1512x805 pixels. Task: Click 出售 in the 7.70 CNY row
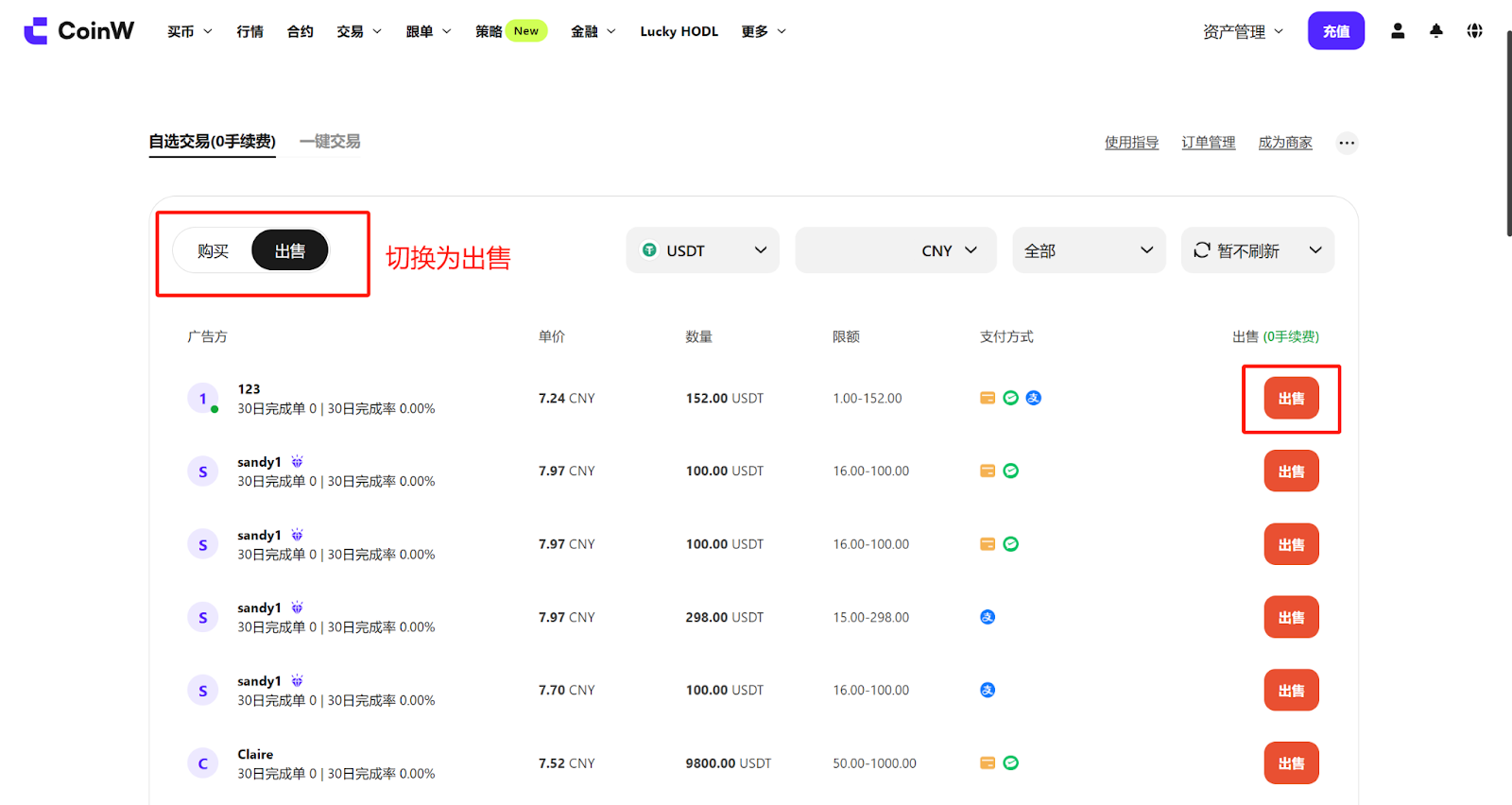(x=1291, y=691)
